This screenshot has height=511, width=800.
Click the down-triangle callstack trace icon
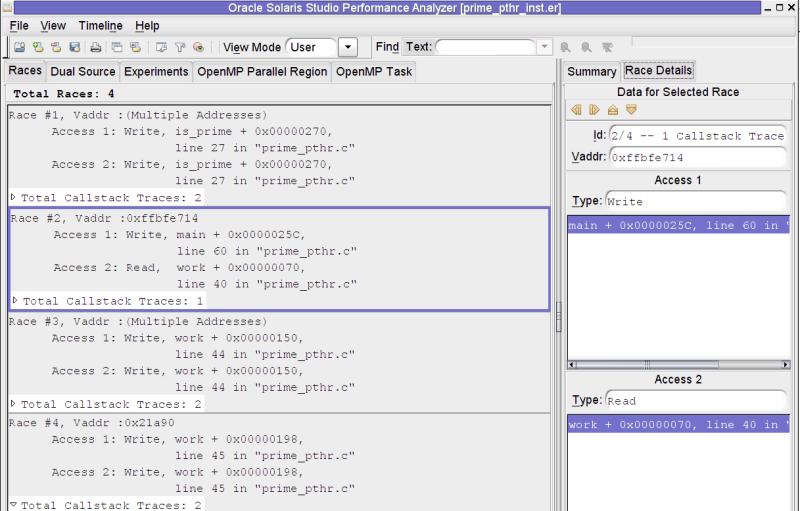[x=631, y=110]
